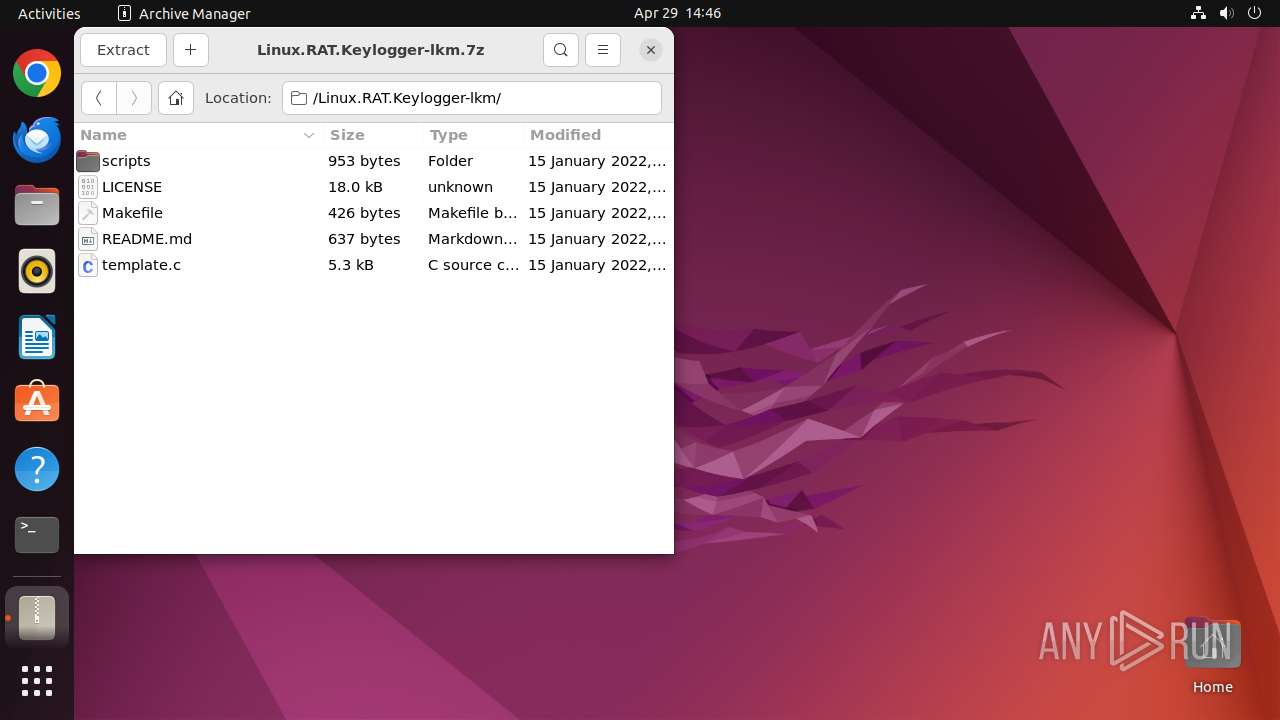Open Ubuntu Software from the dock

pos(37,403)
